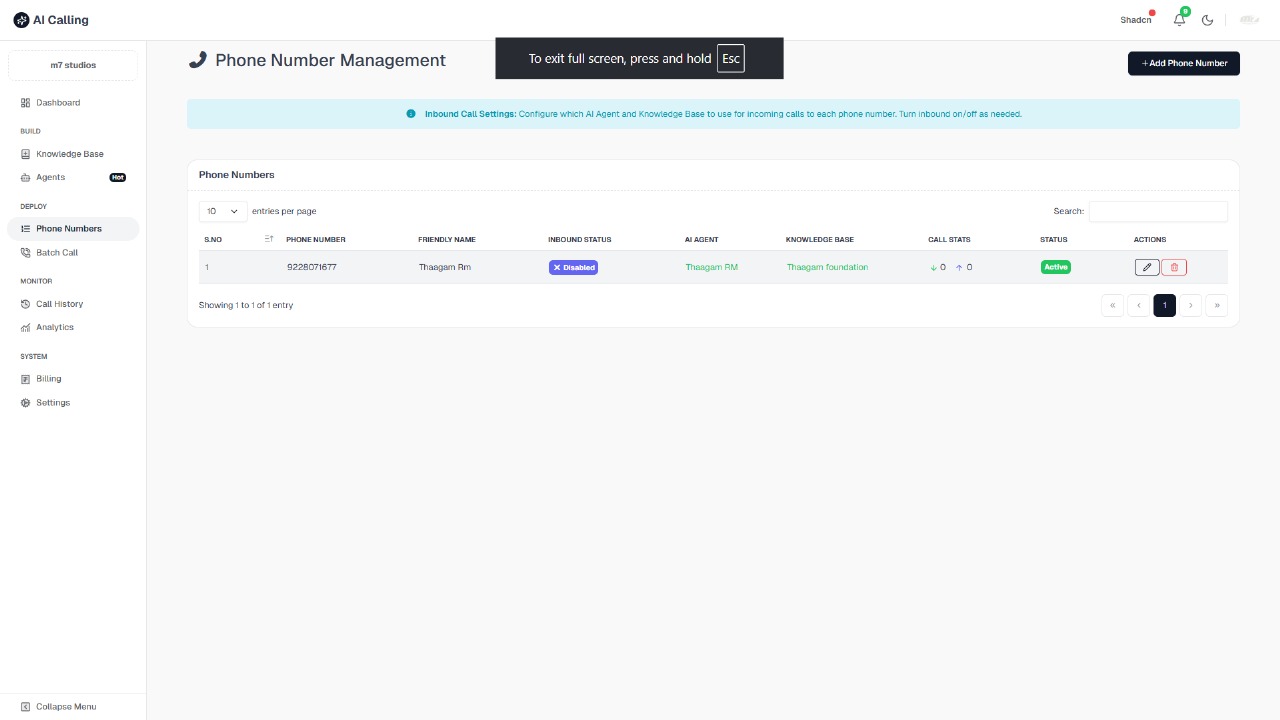Viewport: 1280px width, 720px height.
Task: View Analytics from the sidebar
Action: [x=55, y=327]
